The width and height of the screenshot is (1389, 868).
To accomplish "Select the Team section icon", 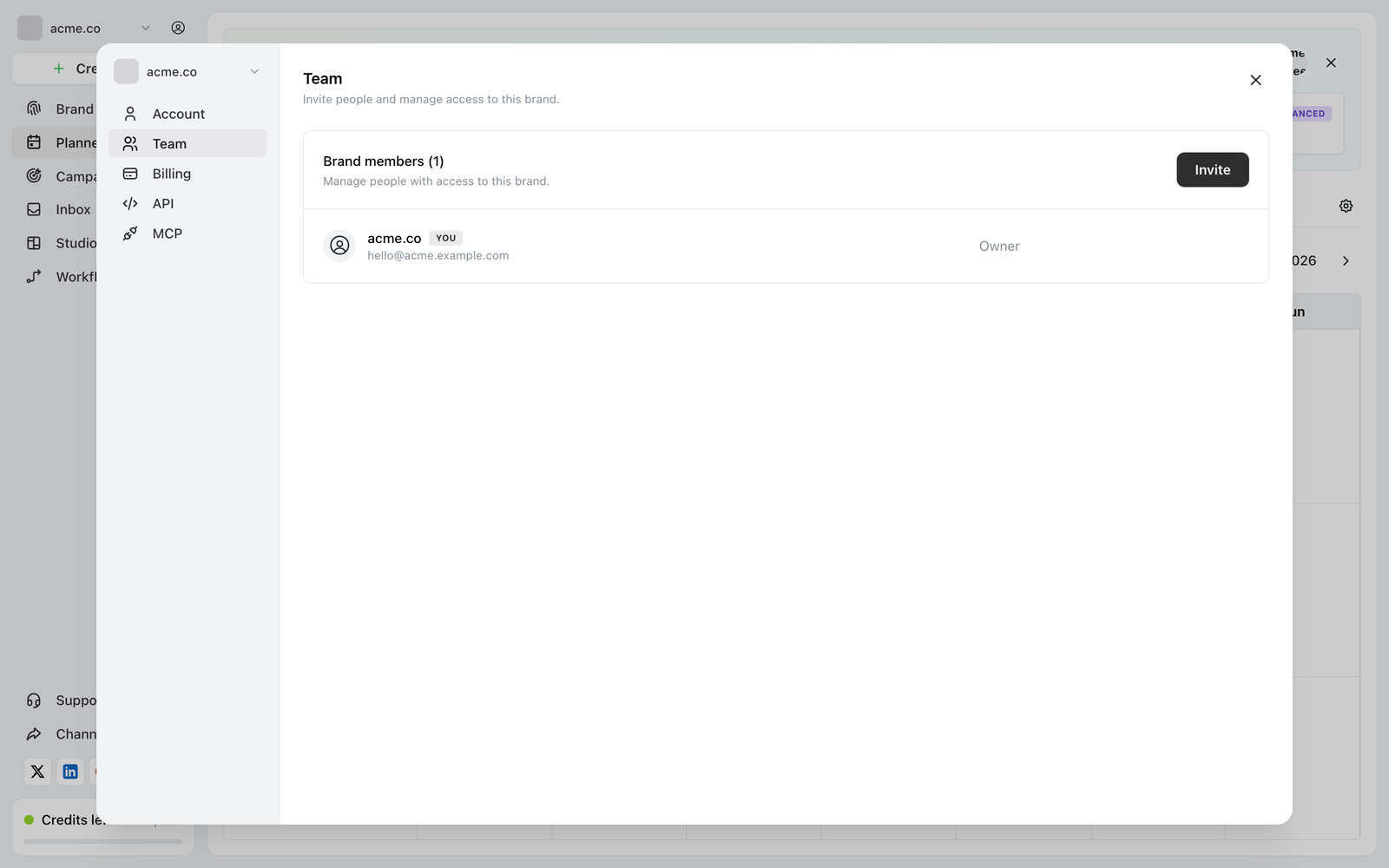I will point(130,143).
